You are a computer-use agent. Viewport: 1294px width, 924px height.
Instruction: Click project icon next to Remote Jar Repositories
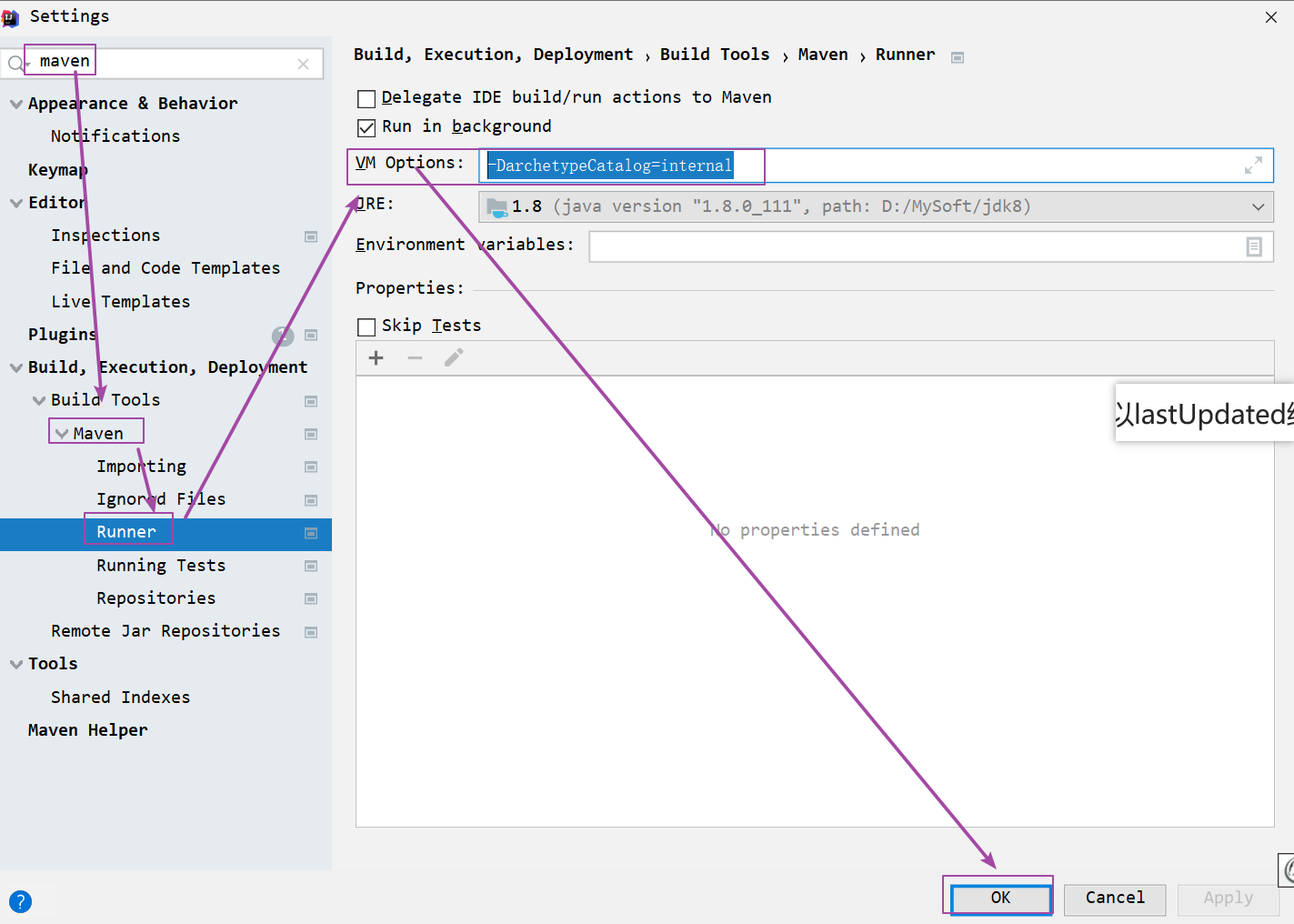pos(311,632)
